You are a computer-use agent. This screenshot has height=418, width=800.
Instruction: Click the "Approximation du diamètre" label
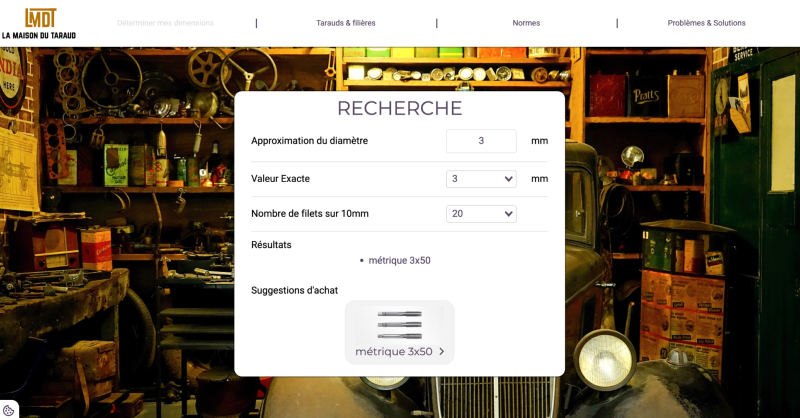click(309, 141)
